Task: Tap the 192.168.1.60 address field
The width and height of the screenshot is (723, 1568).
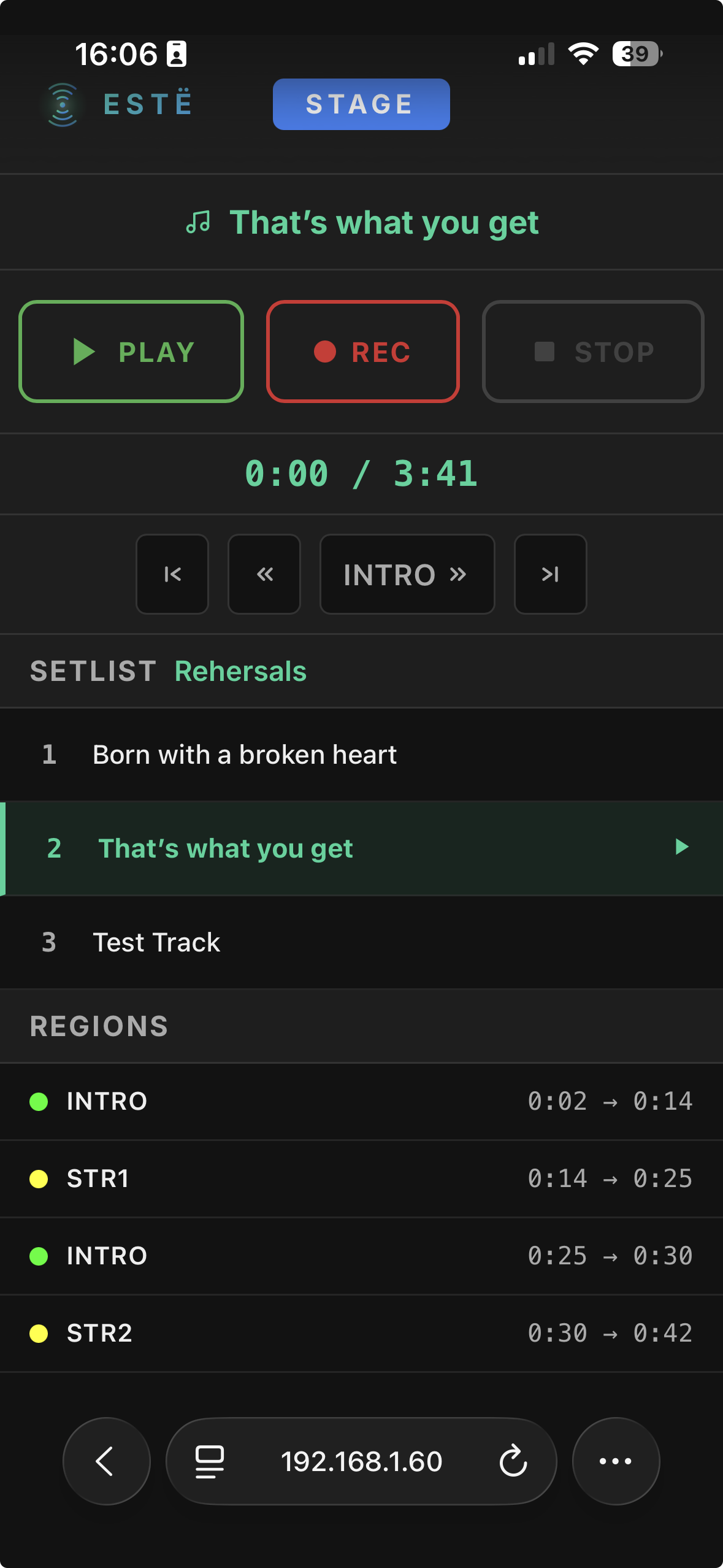Action: [x=362, y=1461]
